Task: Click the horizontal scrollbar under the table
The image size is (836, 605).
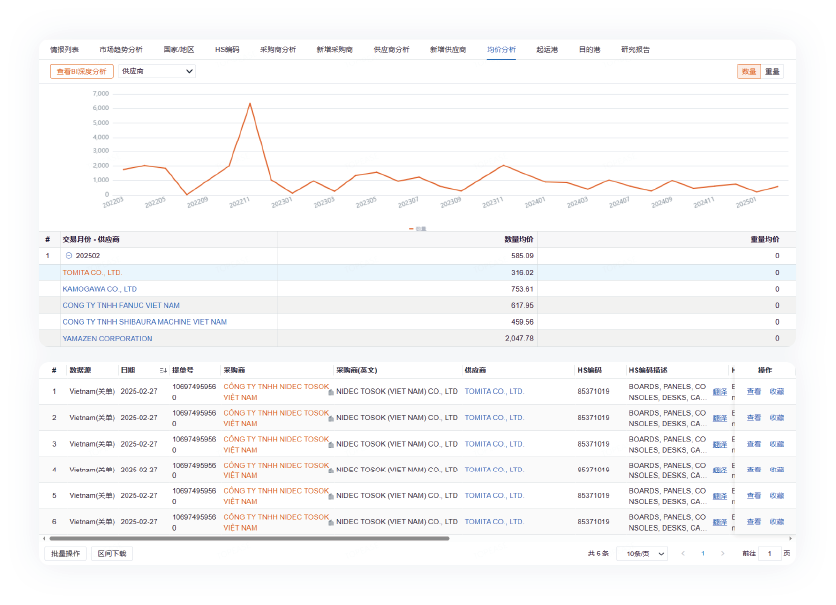Action: click(x=250, y=538)
